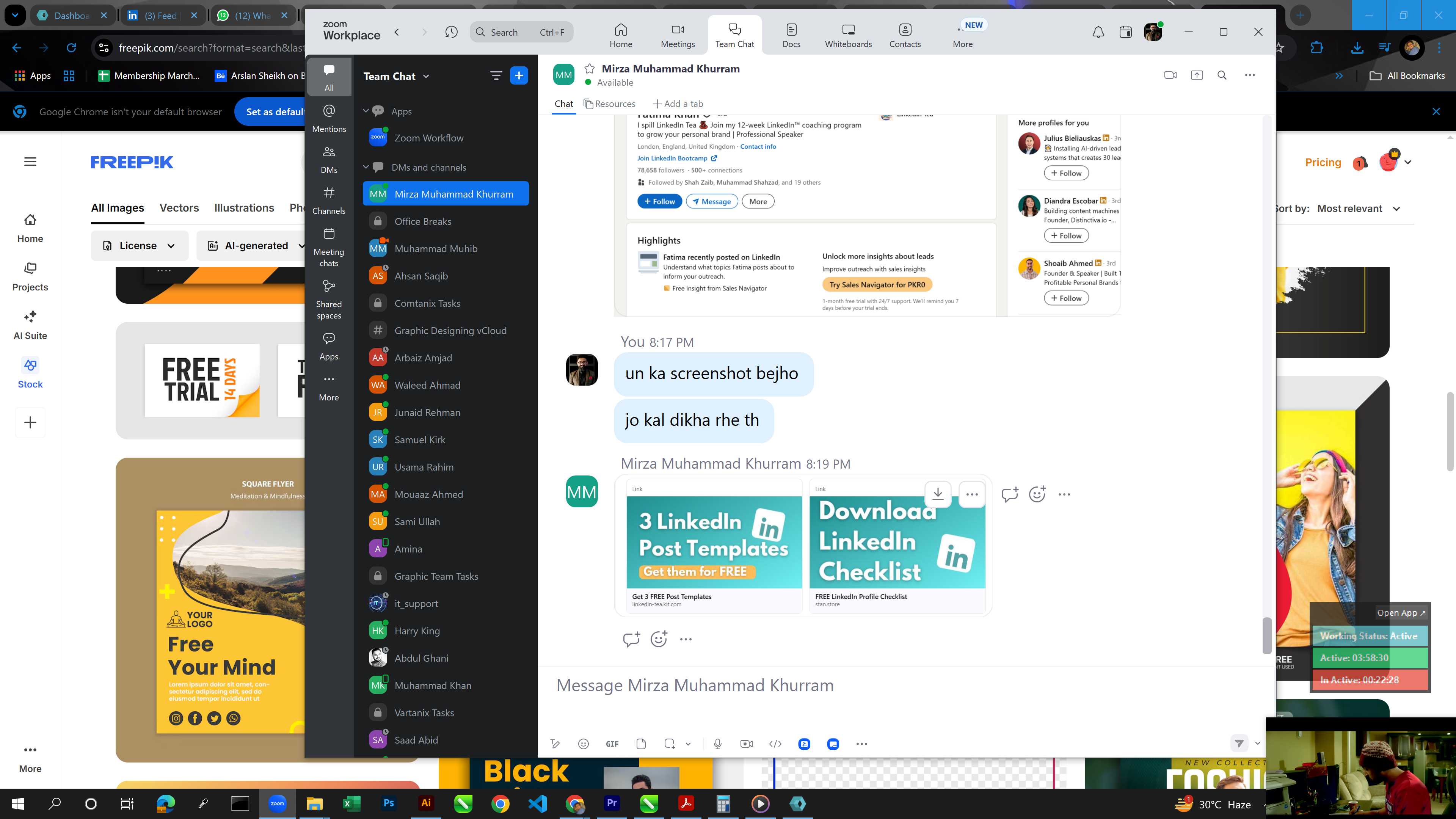Open Graphic Designing vCloud channel

446,331
